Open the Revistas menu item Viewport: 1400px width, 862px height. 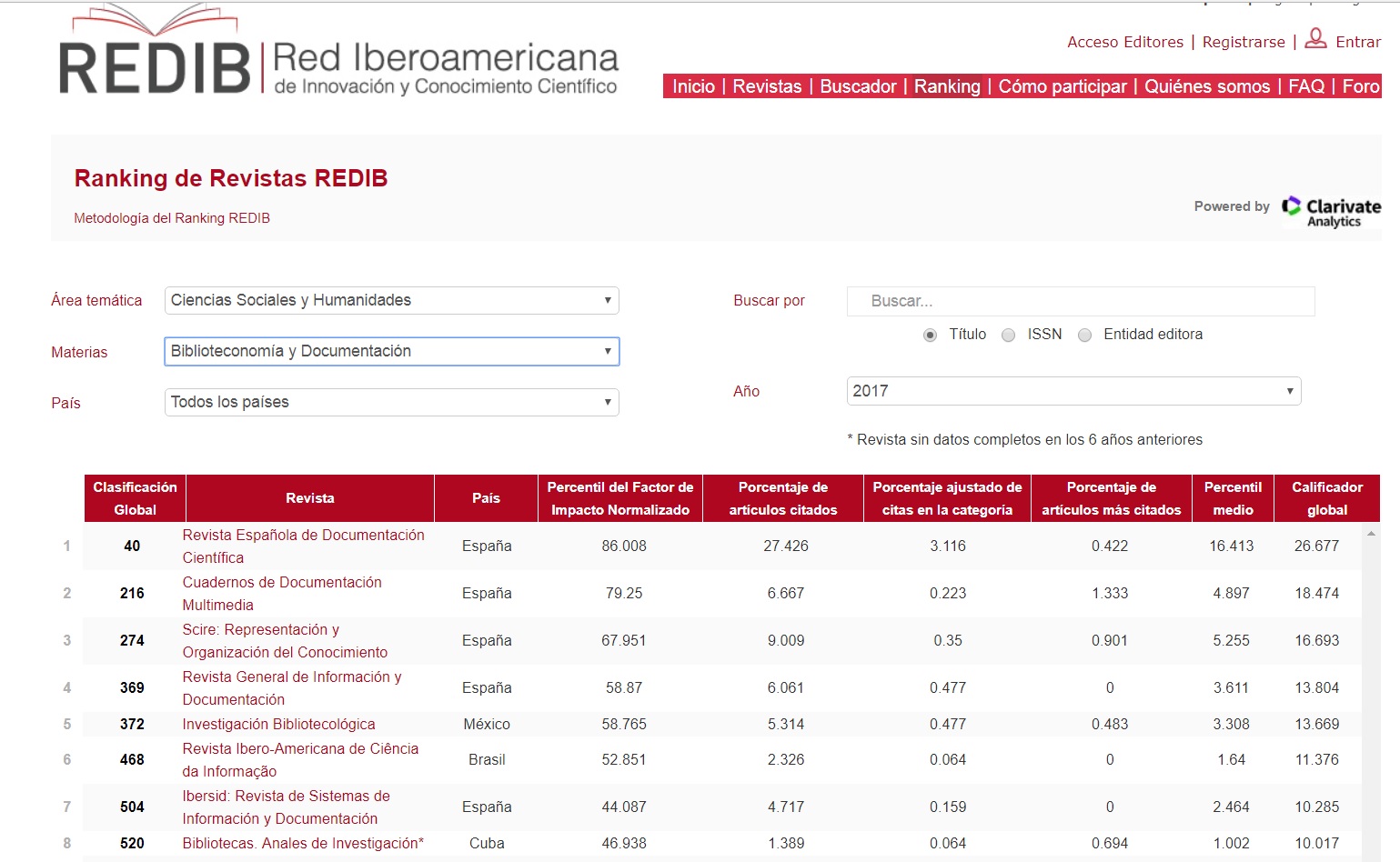[x=767, y=86]
